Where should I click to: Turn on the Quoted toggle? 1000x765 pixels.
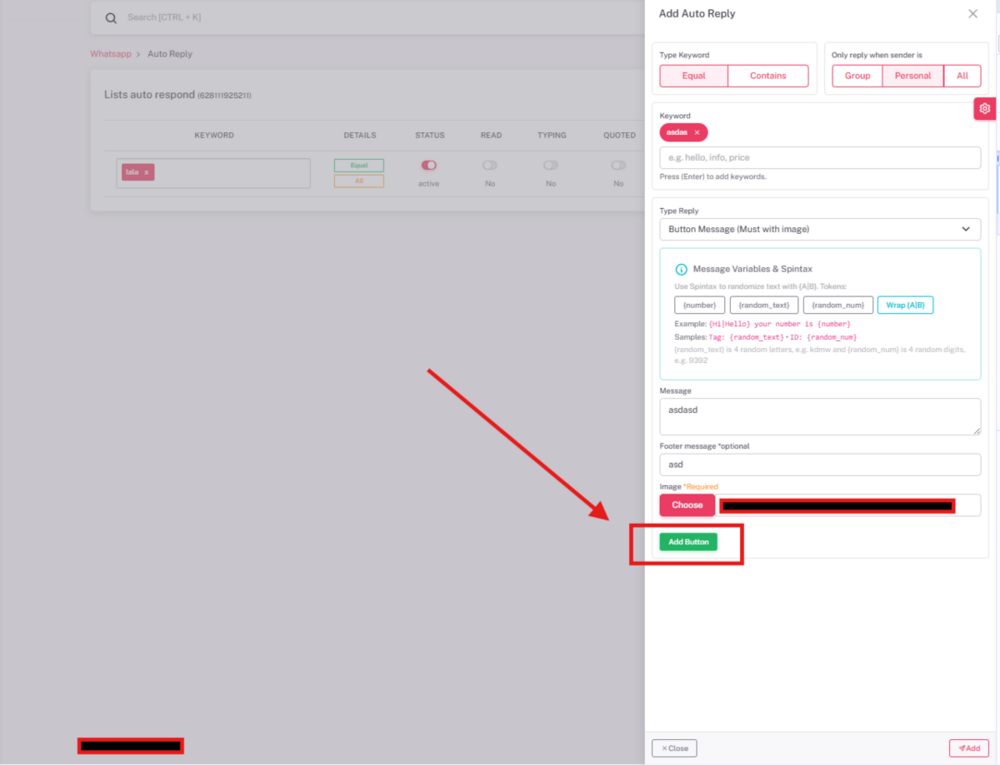619,165
